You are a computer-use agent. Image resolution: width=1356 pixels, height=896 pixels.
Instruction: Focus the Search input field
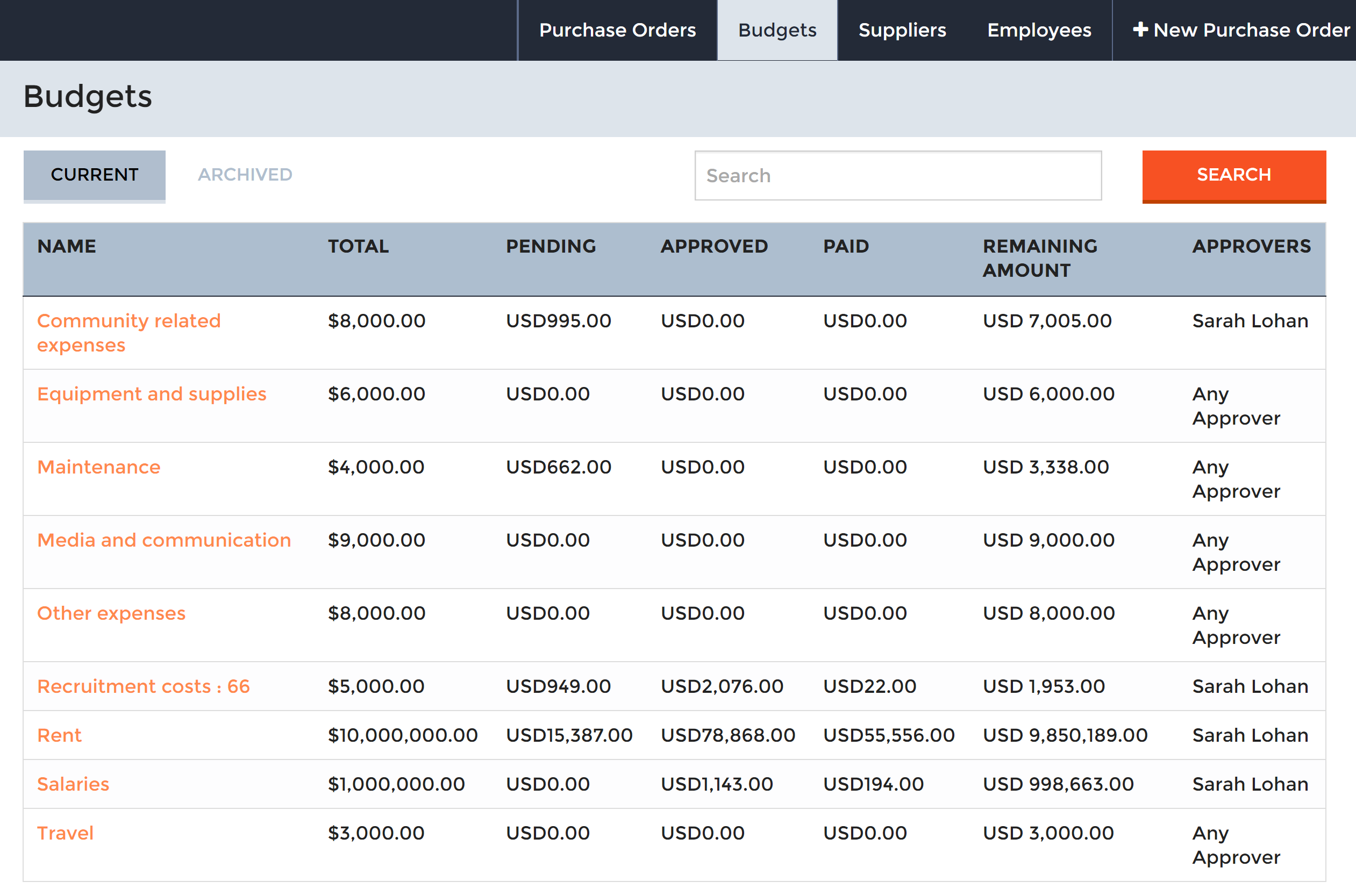(897, 175)
